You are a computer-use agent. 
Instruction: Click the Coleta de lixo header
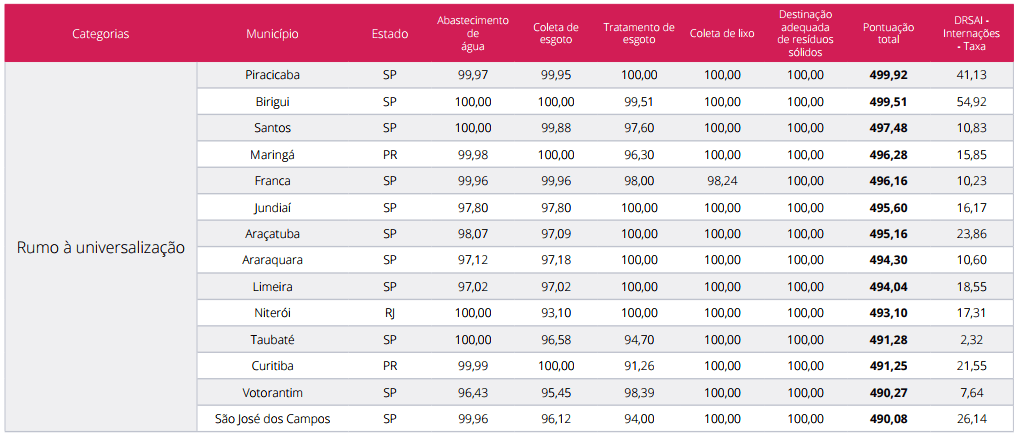click(x=722, y=33)
